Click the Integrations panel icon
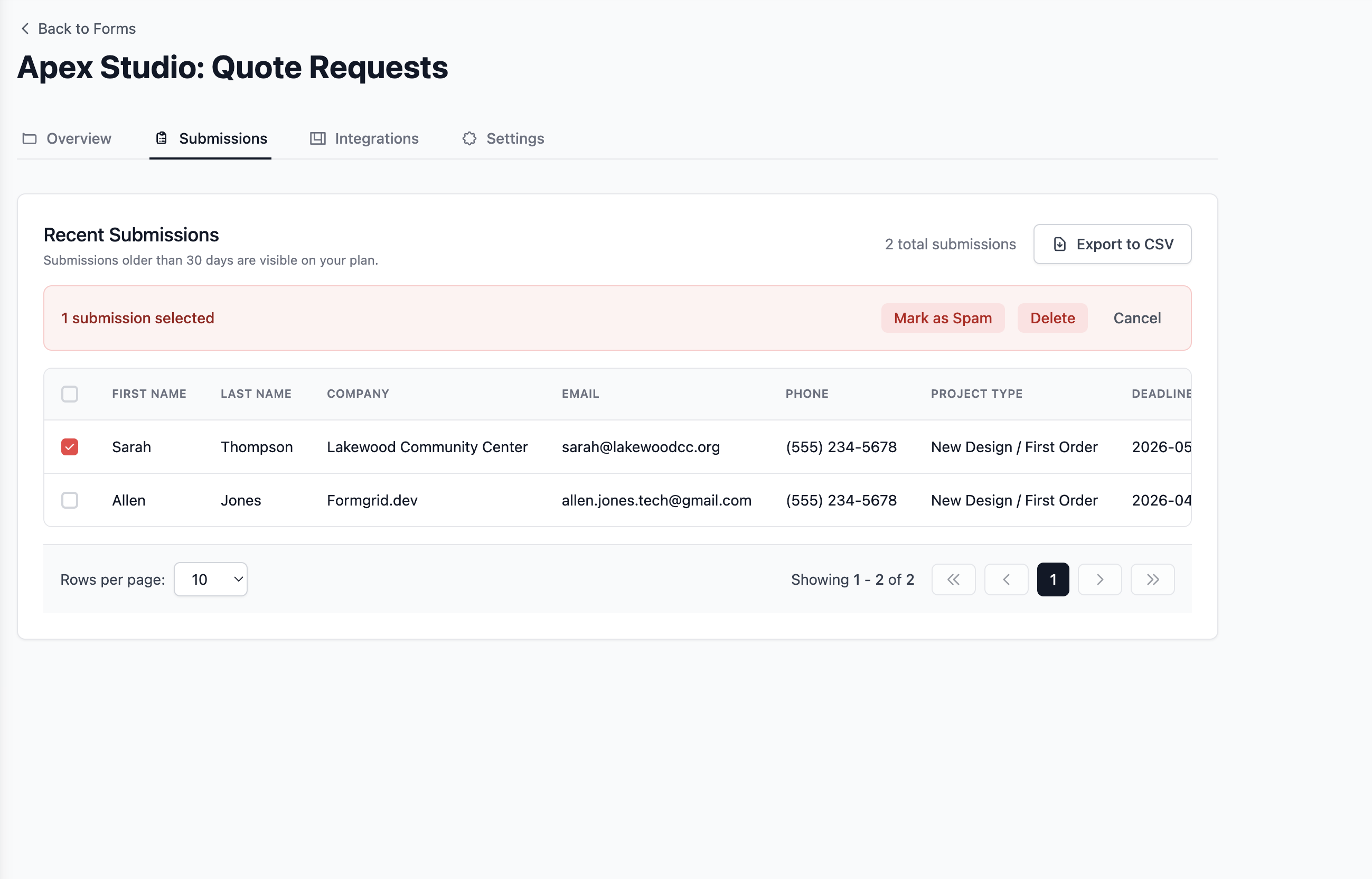The height and width of the screenshot is (879, 1372). (x=318, y=139)
